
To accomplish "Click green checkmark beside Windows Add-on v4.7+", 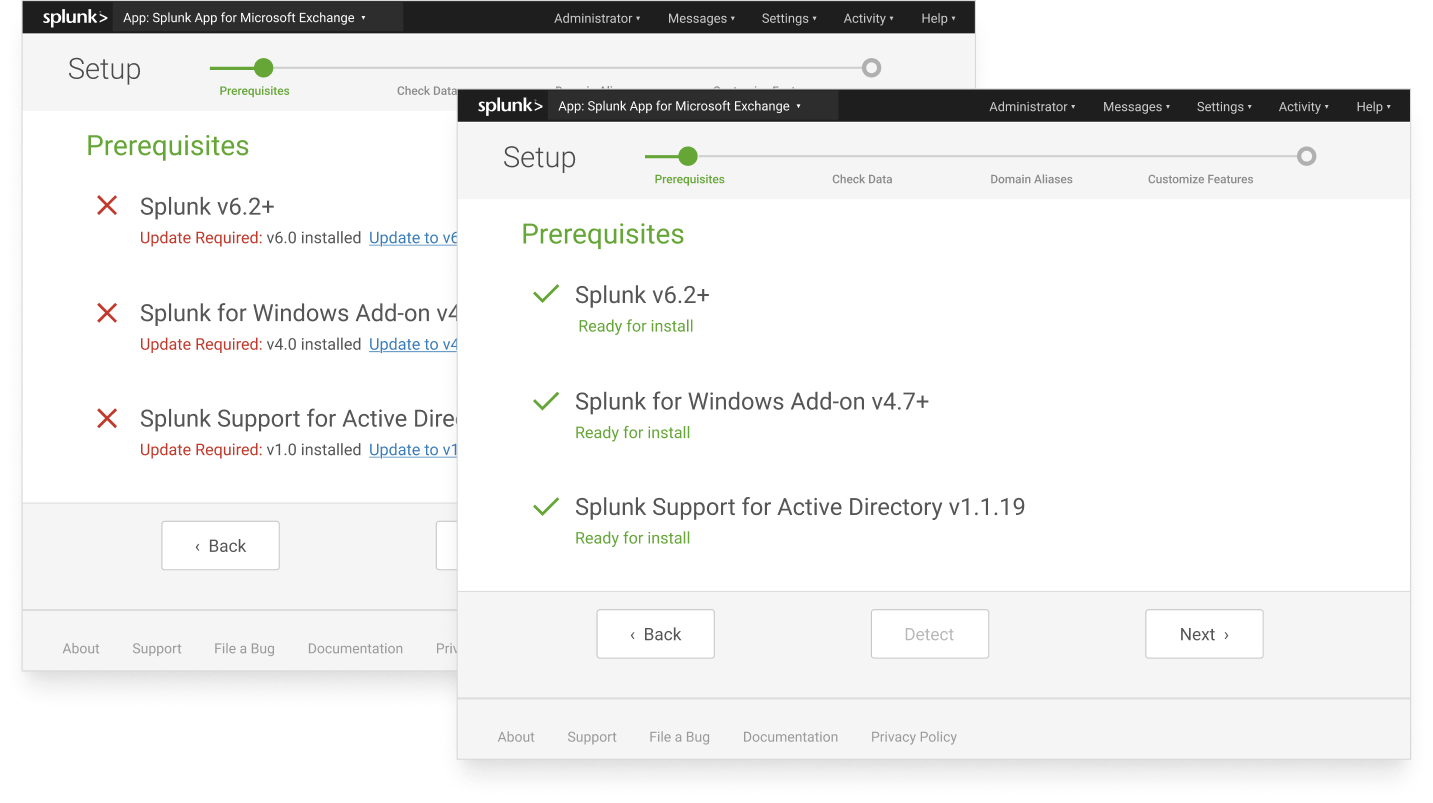I will tap(546, 401).
